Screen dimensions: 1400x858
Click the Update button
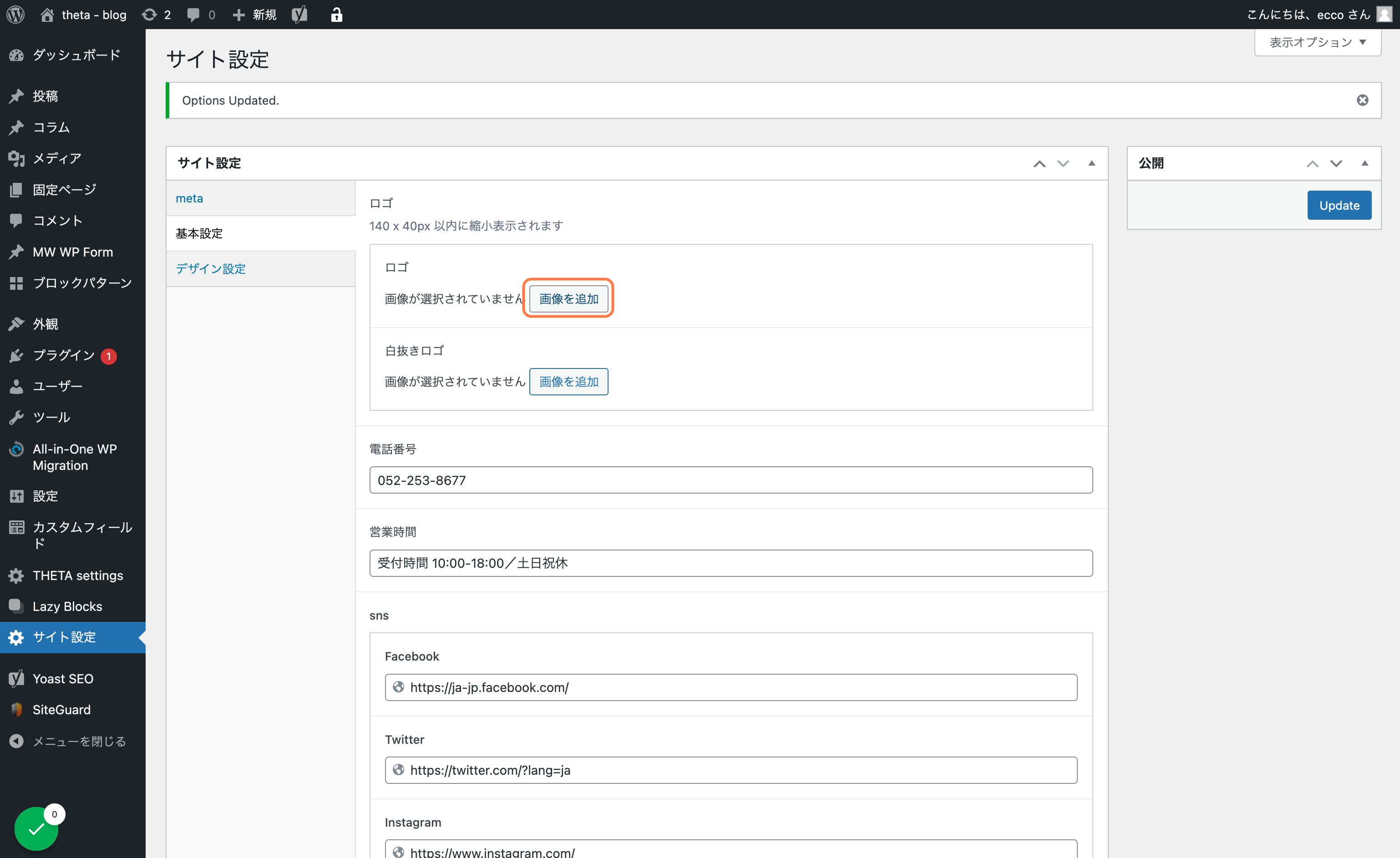click(1339, 206)
